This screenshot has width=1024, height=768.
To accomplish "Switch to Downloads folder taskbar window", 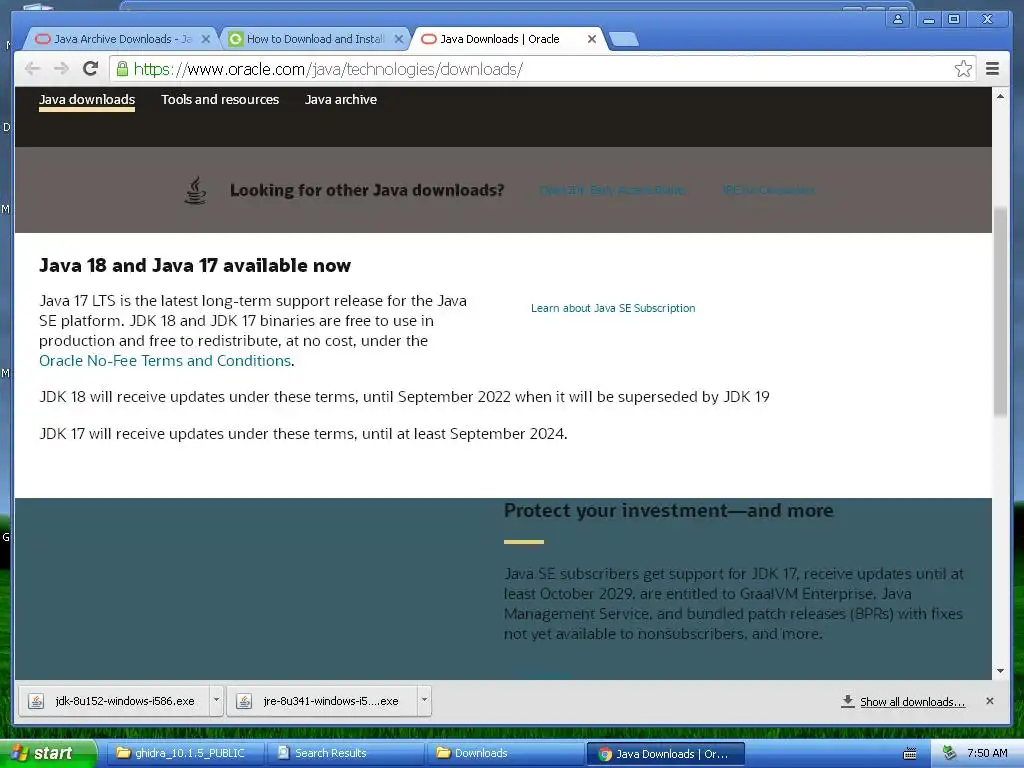I will 505,753.
